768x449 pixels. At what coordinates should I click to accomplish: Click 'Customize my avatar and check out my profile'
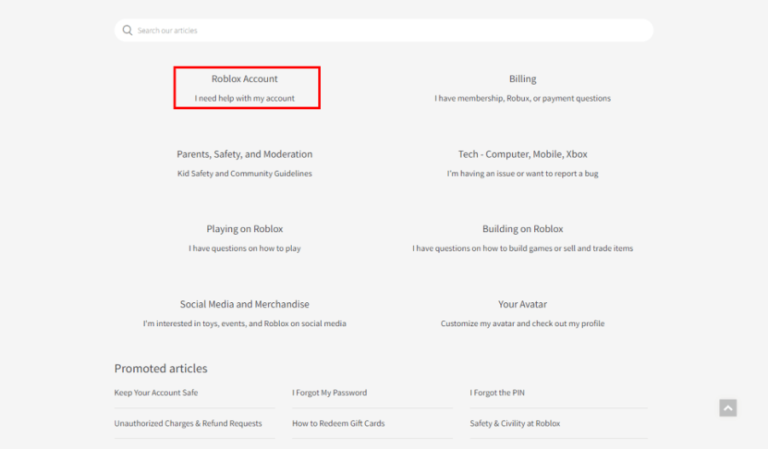(522, 324)
